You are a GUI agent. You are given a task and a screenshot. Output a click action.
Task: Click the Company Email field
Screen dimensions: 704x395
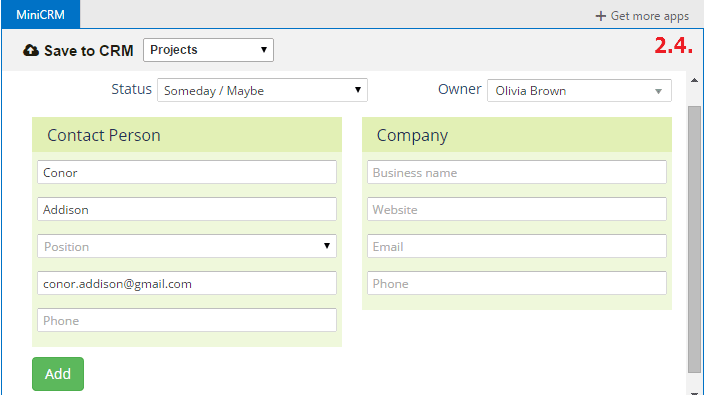517,246
